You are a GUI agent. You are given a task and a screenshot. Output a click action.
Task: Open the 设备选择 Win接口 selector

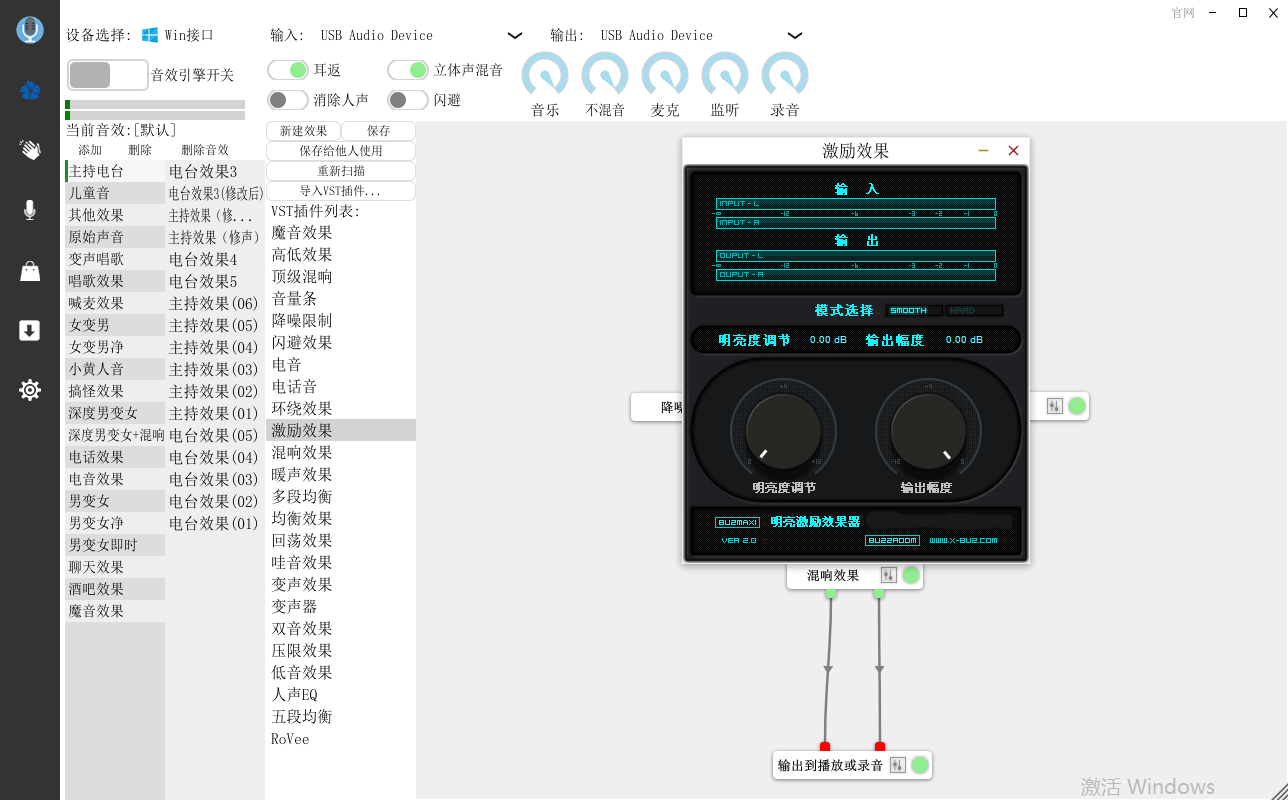coord(178,35)
